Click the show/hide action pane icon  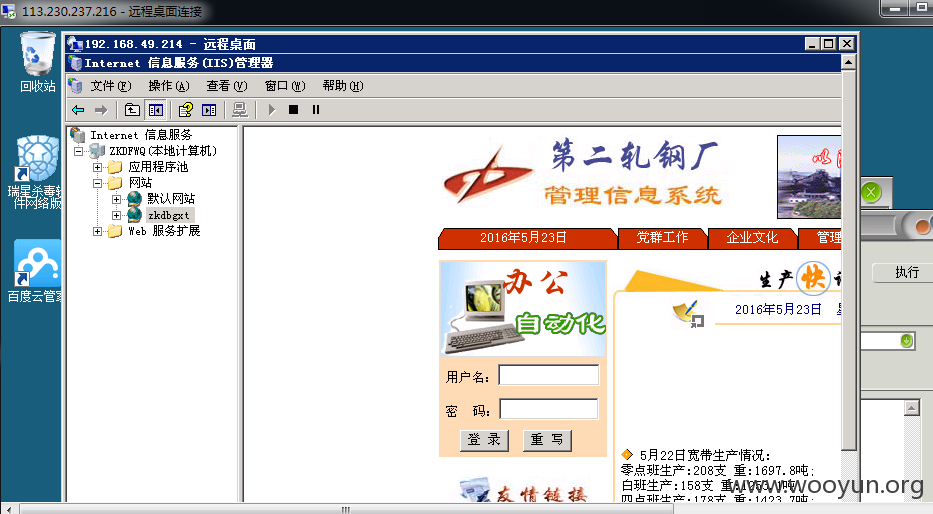tap(209, 109)
